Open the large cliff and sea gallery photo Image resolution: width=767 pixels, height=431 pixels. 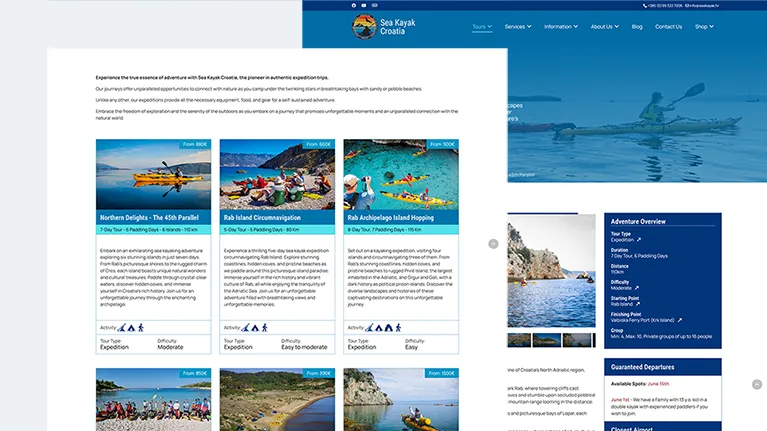click(551, 271)
